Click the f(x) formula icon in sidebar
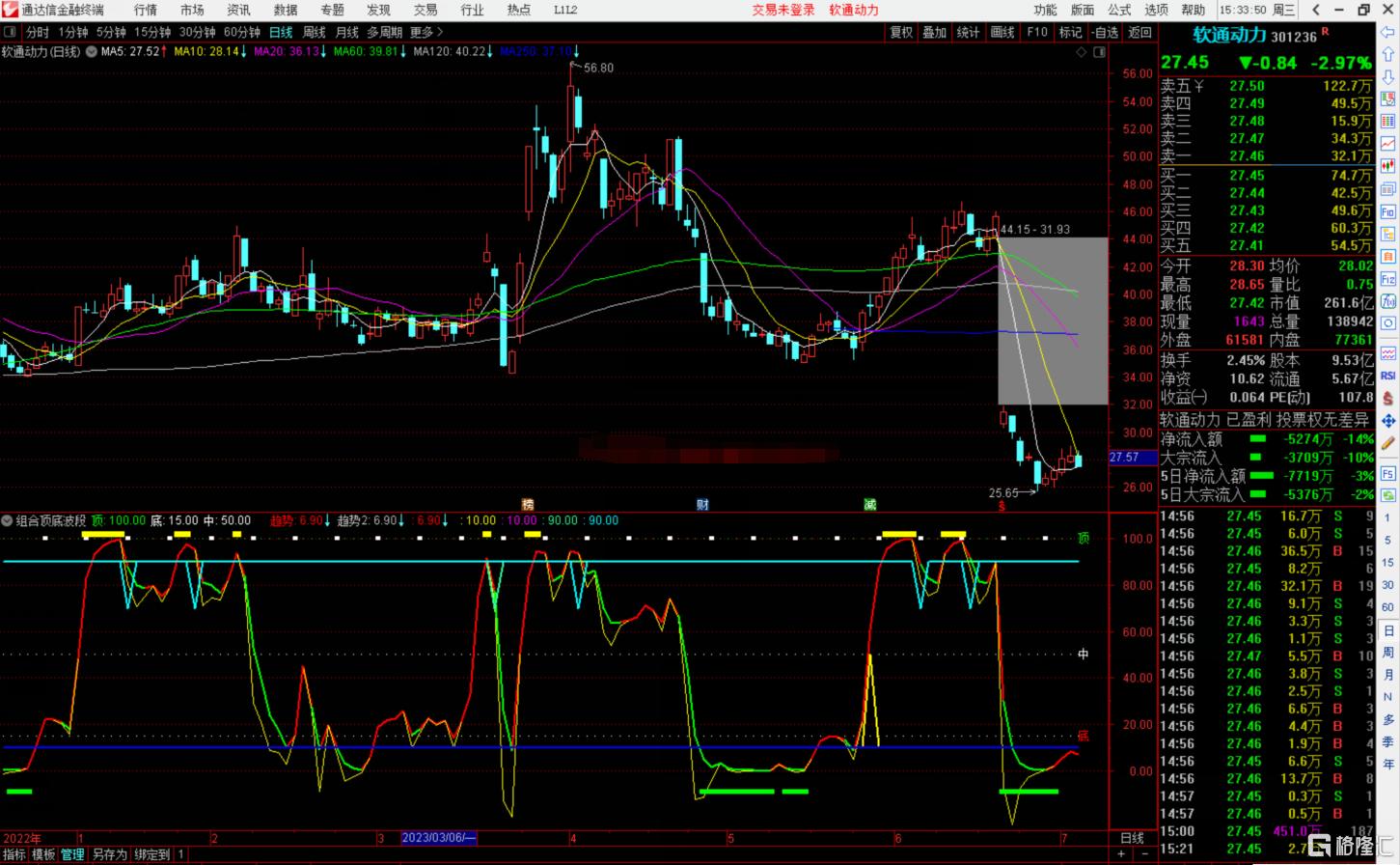This screenshot has height=865, width=1400. pyautogui.click(x=1388, y=300)
